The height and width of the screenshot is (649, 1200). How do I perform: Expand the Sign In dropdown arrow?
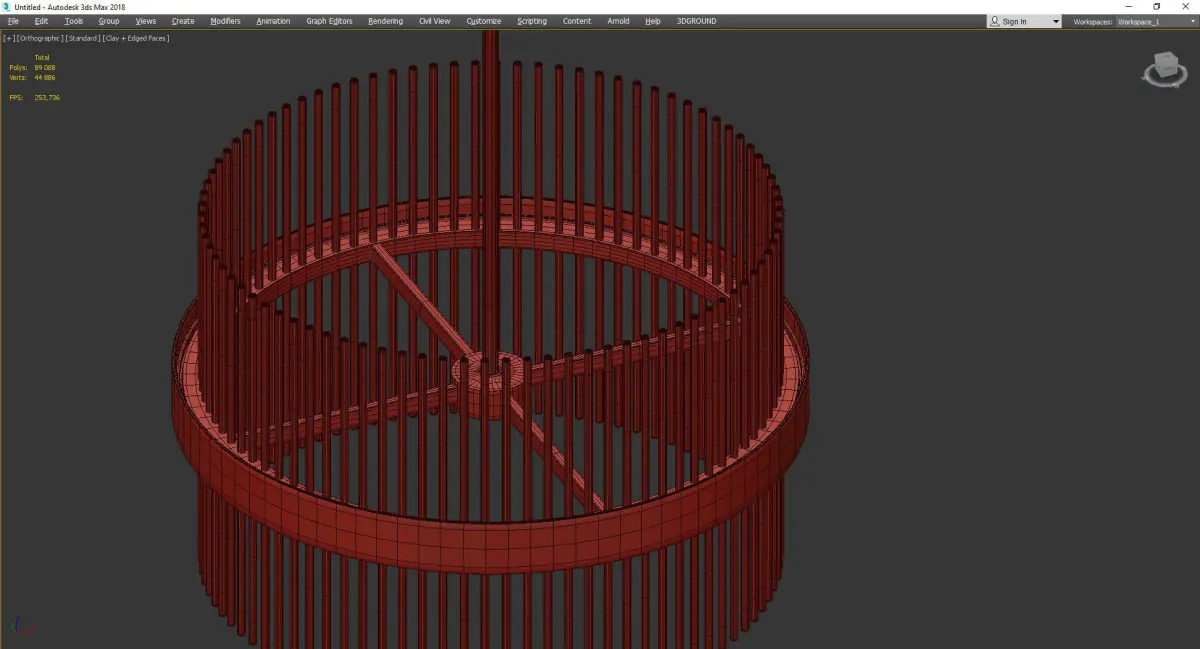1056,21
